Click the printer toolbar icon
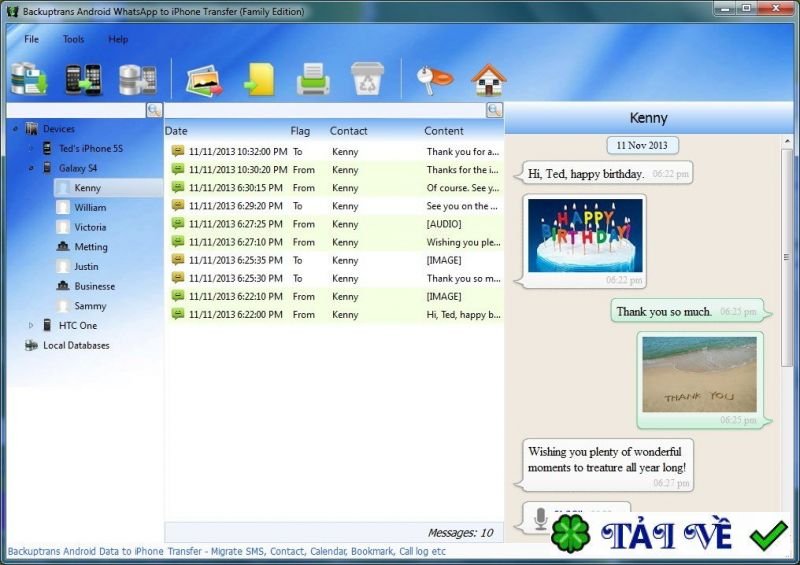This screenshot has height=565, width=800. [x=312, y=78]
